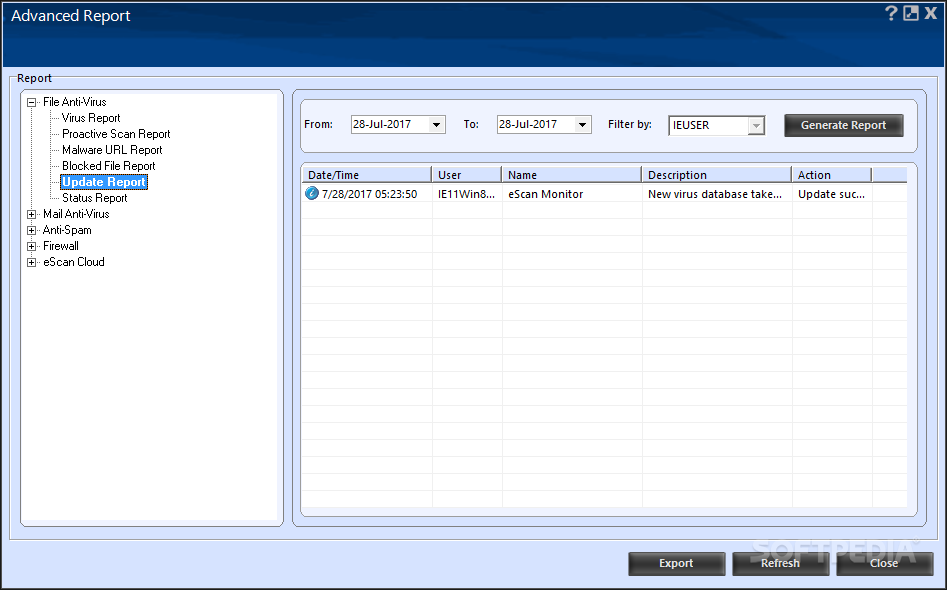
Task: Open the Filter by IEUSER dropdown
Action: click(756, 126)
